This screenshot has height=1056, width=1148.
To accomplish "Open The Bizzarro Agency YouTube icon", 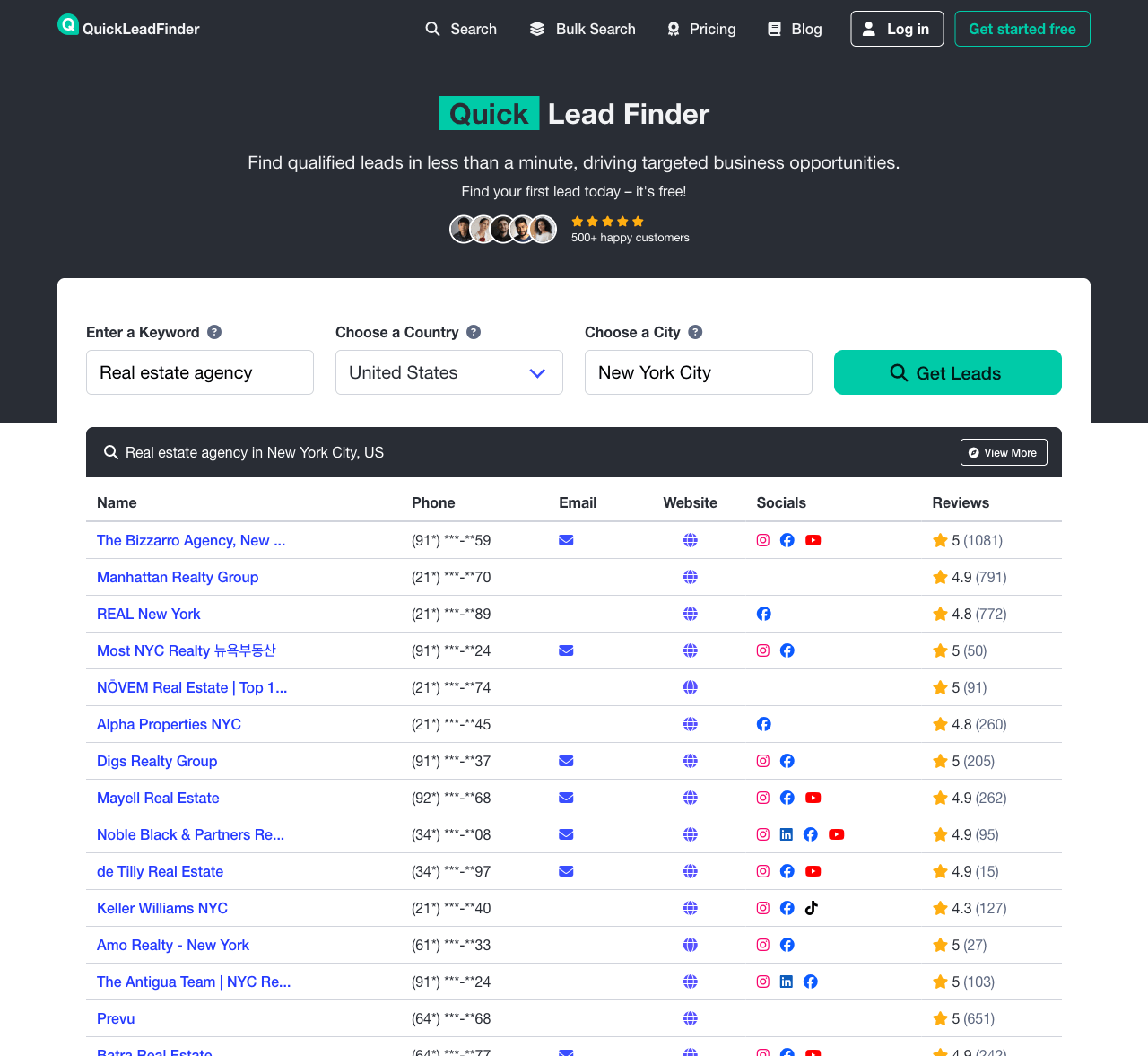I will [813, 540].
